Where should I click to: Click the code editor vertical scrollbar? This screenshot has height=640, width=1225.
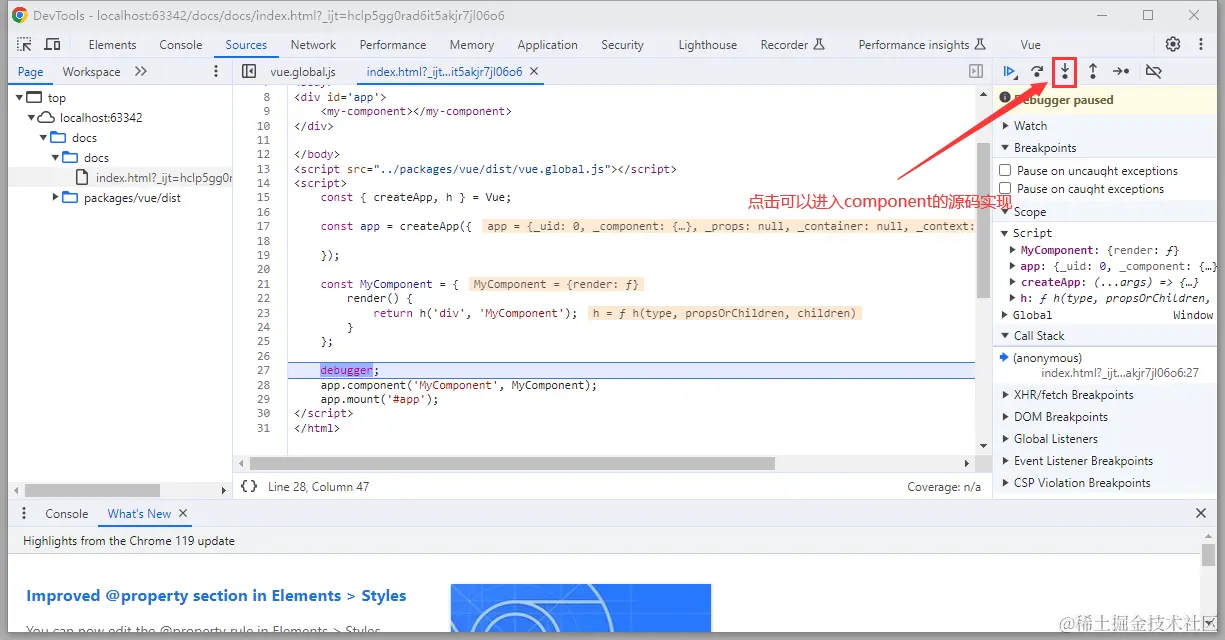[x=983, y=220]
